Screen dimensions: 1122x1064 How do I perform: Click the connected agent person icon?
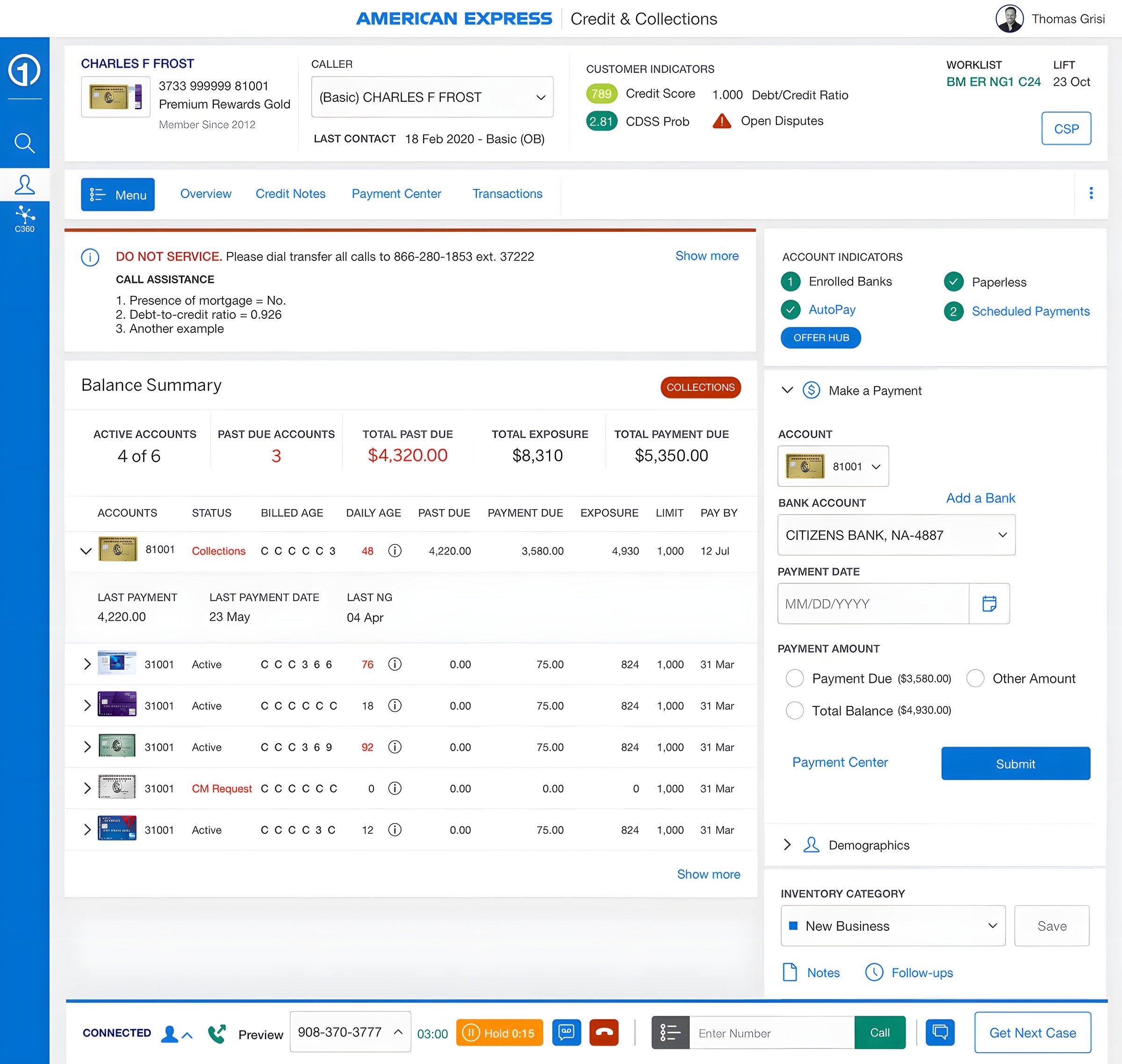[170, 1033]
